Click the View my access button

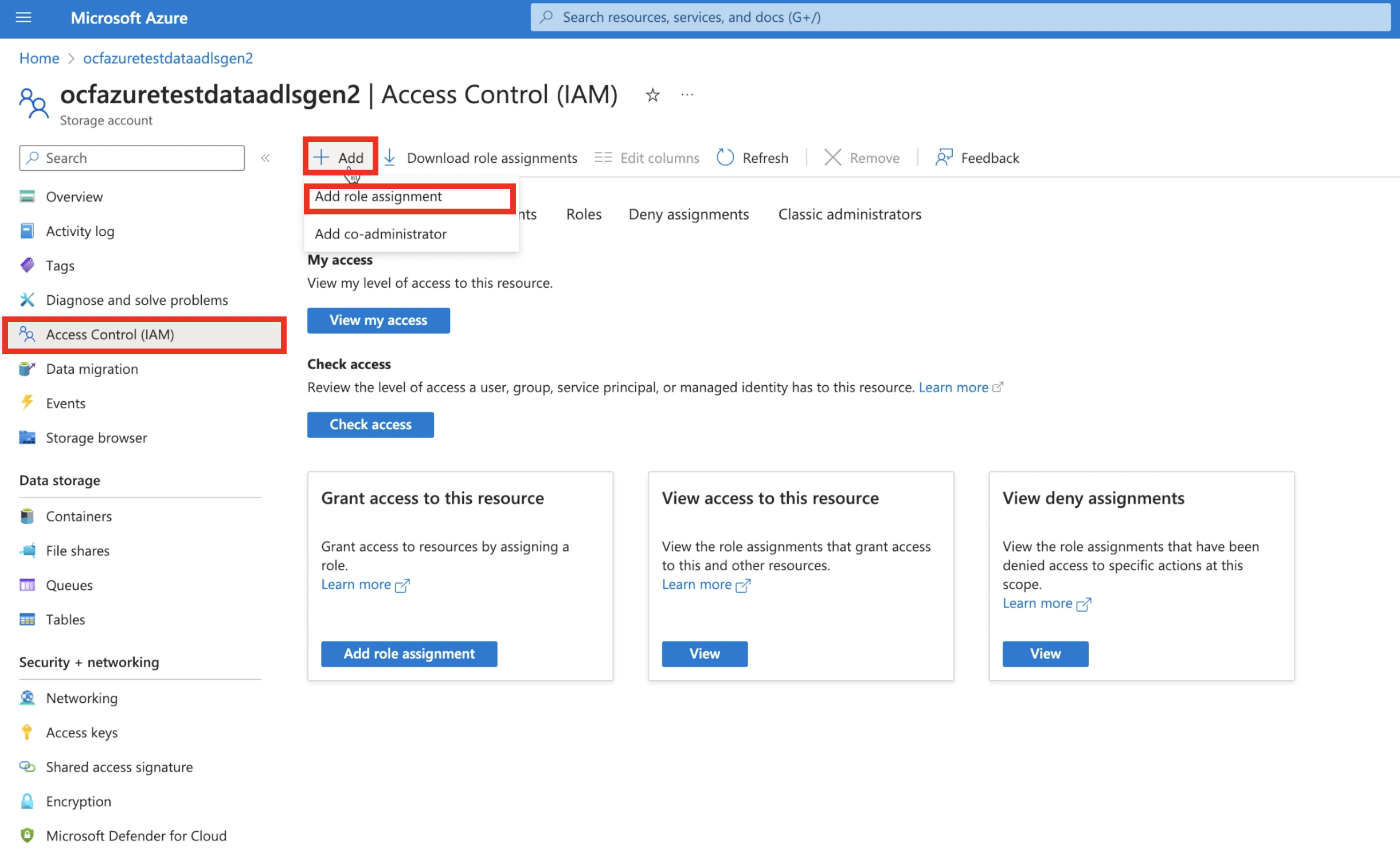pyautogui.click(x=378, y=320)
